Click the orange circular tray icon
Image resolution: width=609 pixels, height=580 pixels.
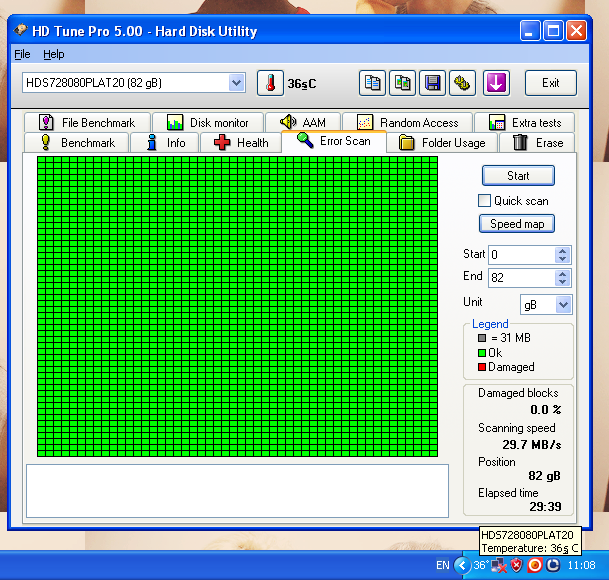pos(534,565)
